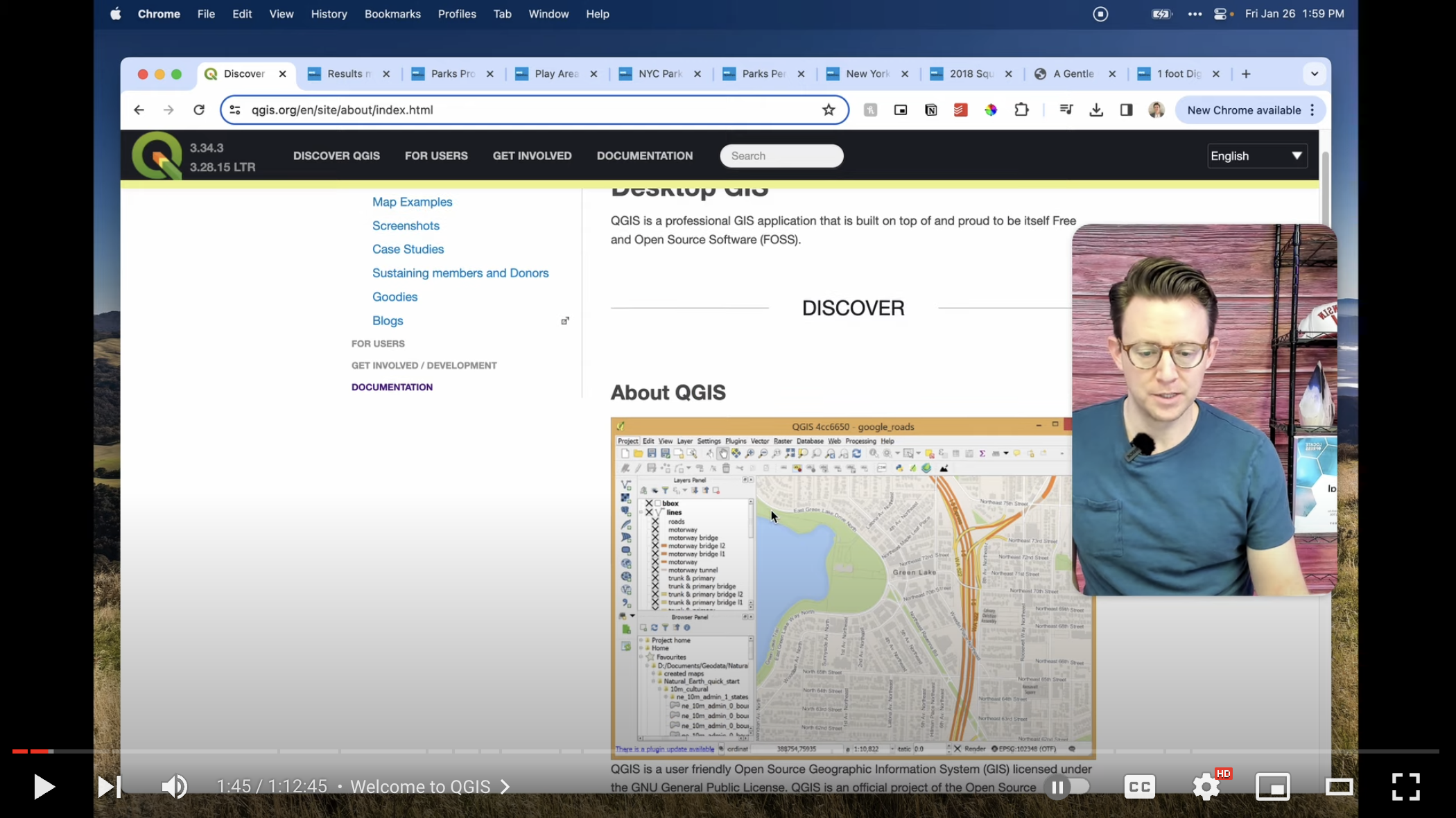
Task: Open the colorful circle extension icon
Action: coord(991,110)
